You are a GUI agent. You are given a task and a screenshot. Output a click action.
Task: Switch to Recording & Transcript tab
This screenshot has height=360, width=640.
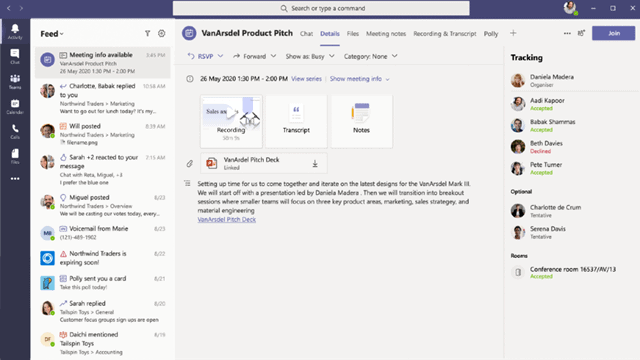click(x=444, y=33)
